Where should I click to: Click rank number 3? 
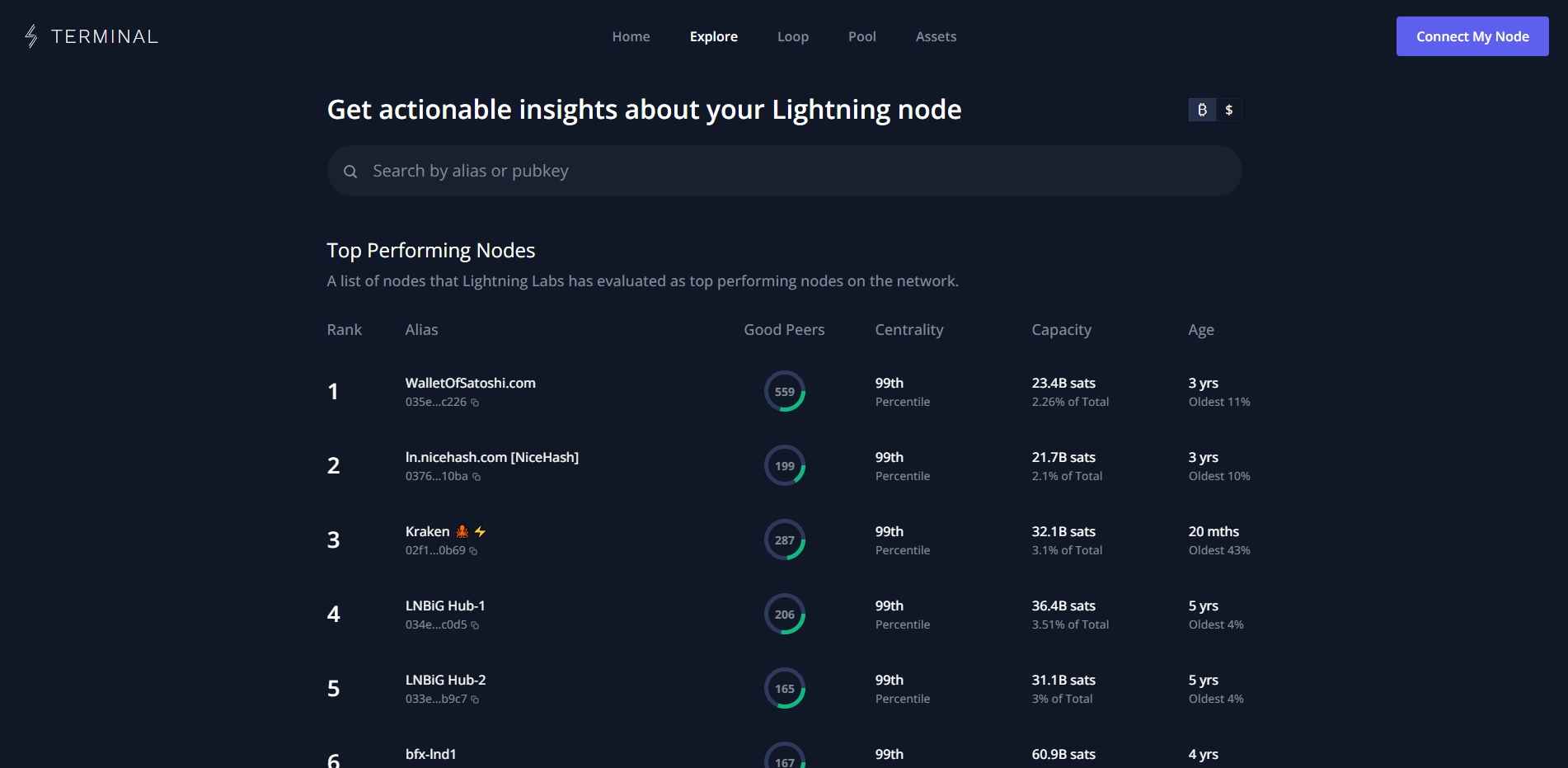coord(333,539)
